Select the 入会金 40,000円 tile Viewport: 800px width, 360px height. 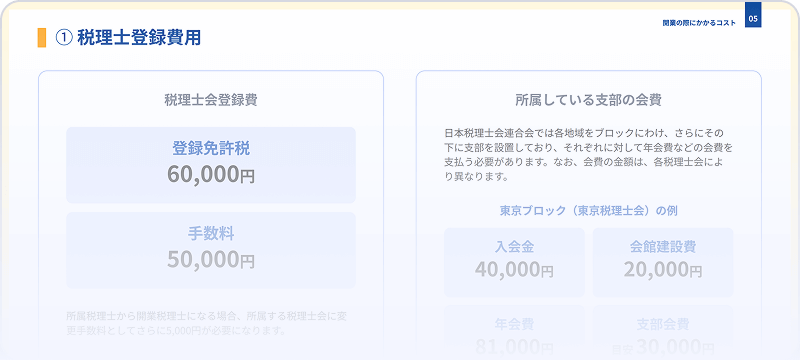click(514, 262)
